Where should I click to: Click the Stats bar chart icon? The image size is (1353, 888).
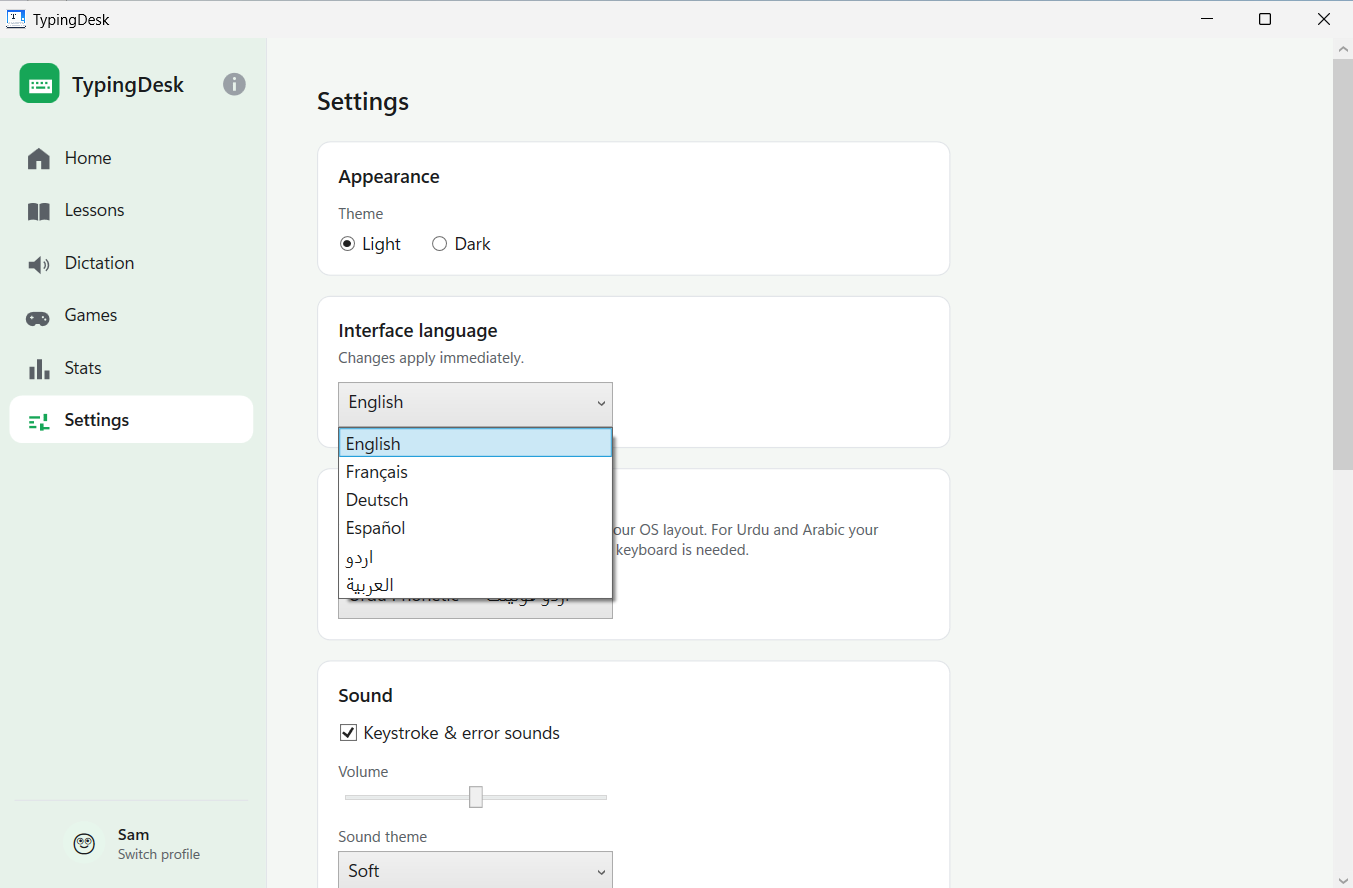coord(39,368)
